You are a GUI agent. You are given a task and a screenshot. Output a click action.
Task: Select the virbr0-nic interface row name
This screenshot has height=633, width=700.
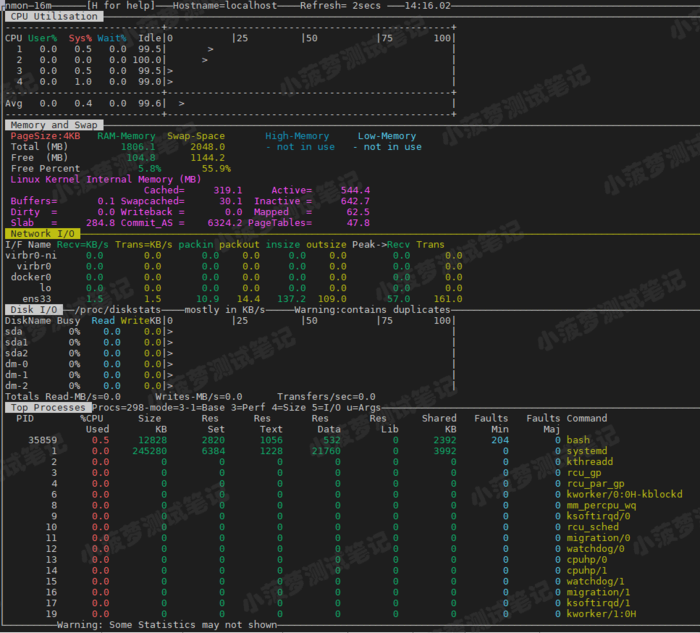(31, 255)
